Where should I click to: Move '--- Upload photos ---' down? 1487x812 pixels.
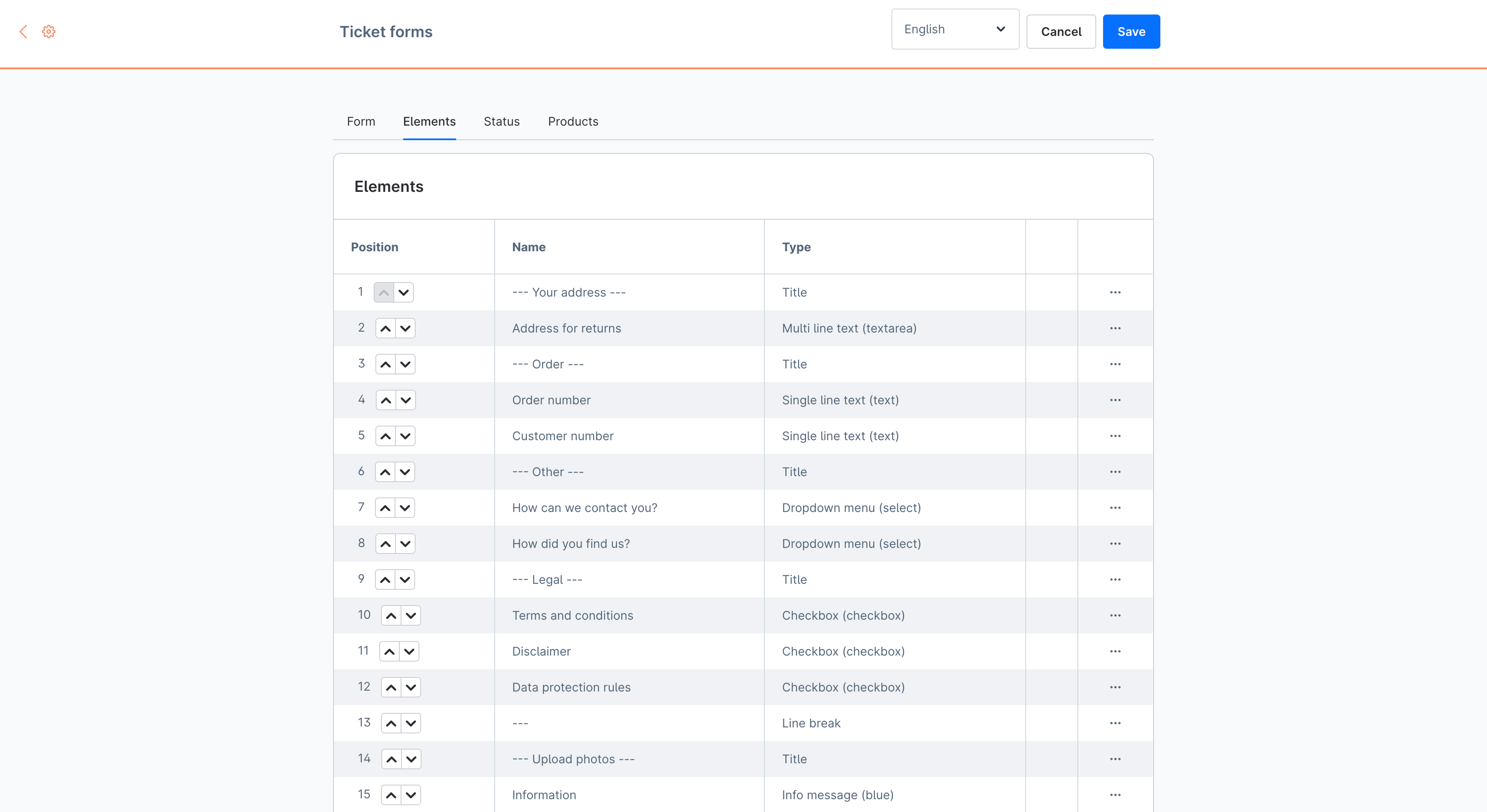(x=412, y=759)
